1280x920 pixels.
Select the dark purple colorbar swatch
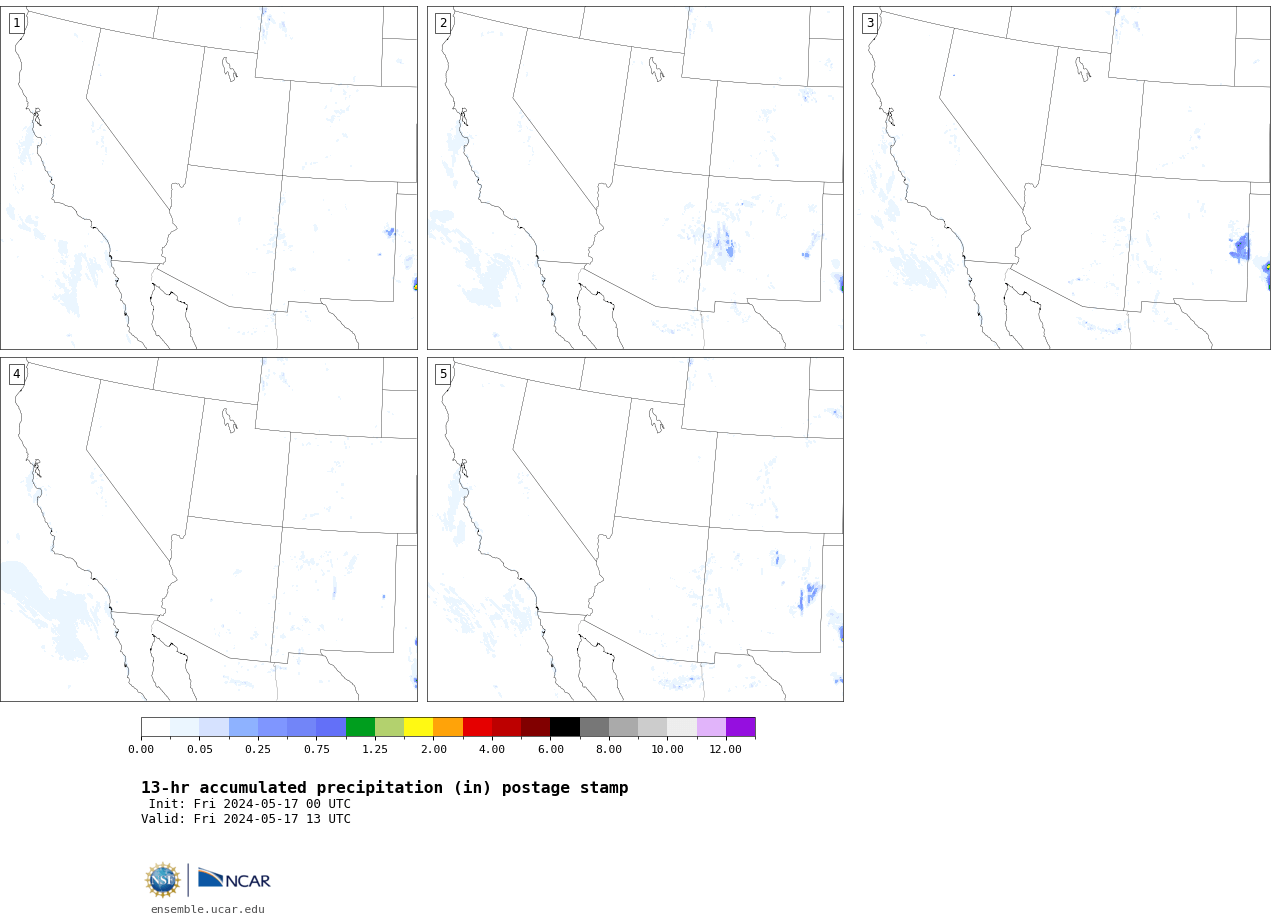(741, 727)
